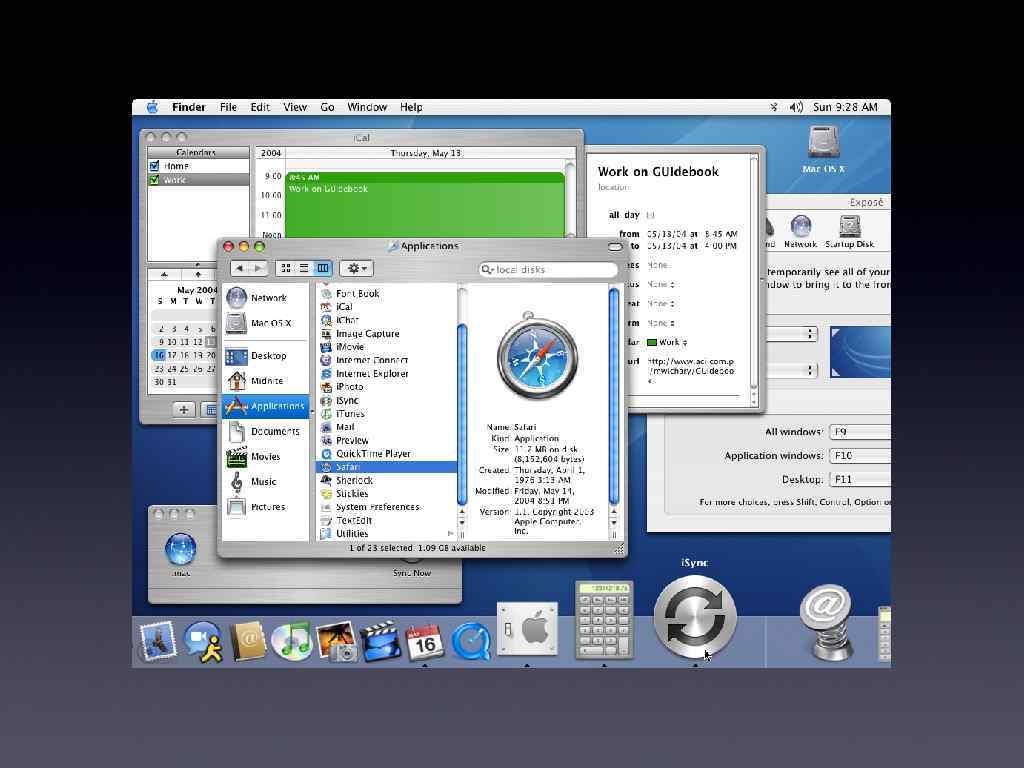Open Application windows F10 dropdown
This screenshot has width=1024, height=768.
pyautogui.click(x=859, y=455)
